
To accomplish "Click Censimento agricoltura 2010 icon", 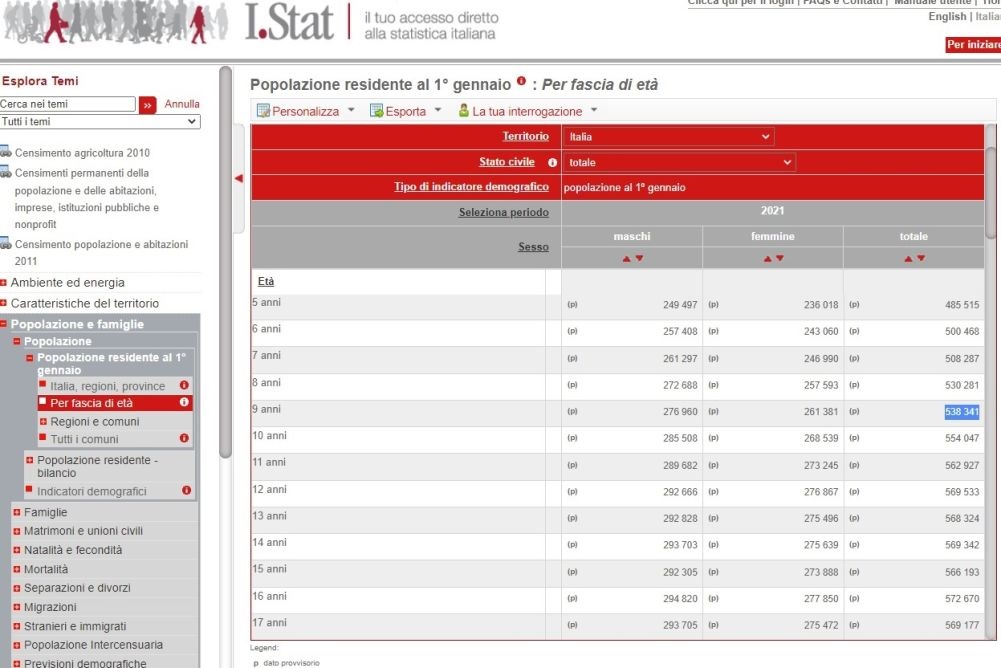I will pyautogui.click(x=6, y=152).
